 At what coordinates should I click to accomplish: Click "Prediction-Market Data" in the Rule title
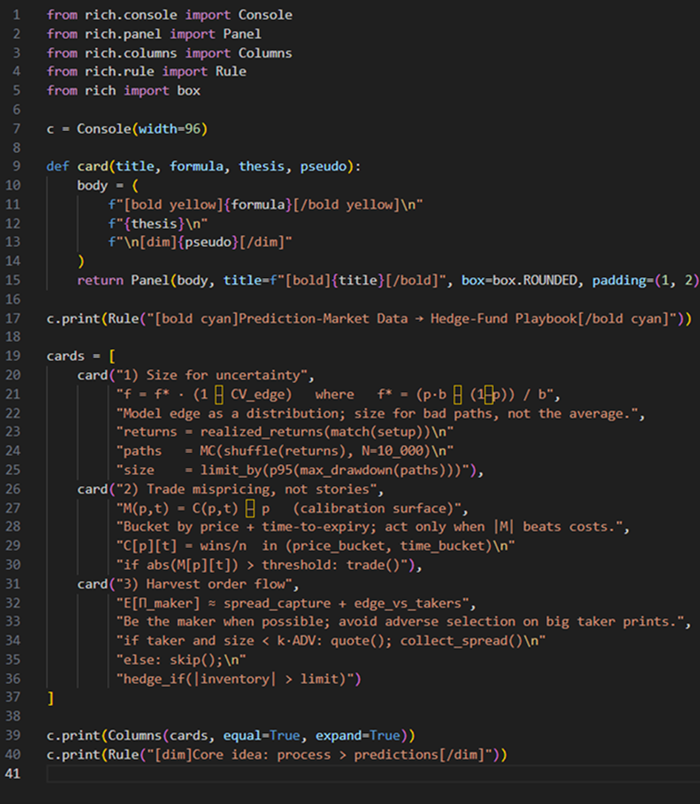[323, 319]
